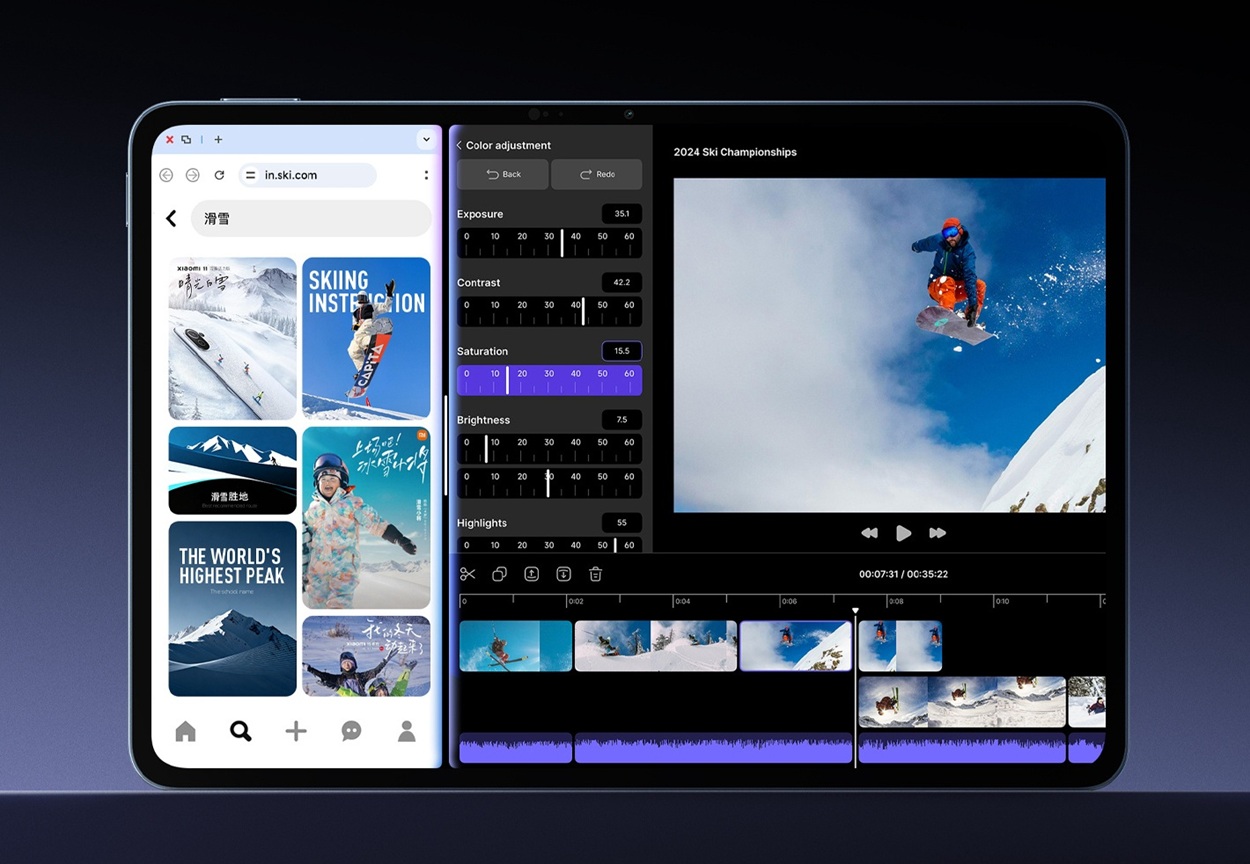Open a new browser tab
The width and height of the screenshot is (1250, 864).
pos(218,140)
